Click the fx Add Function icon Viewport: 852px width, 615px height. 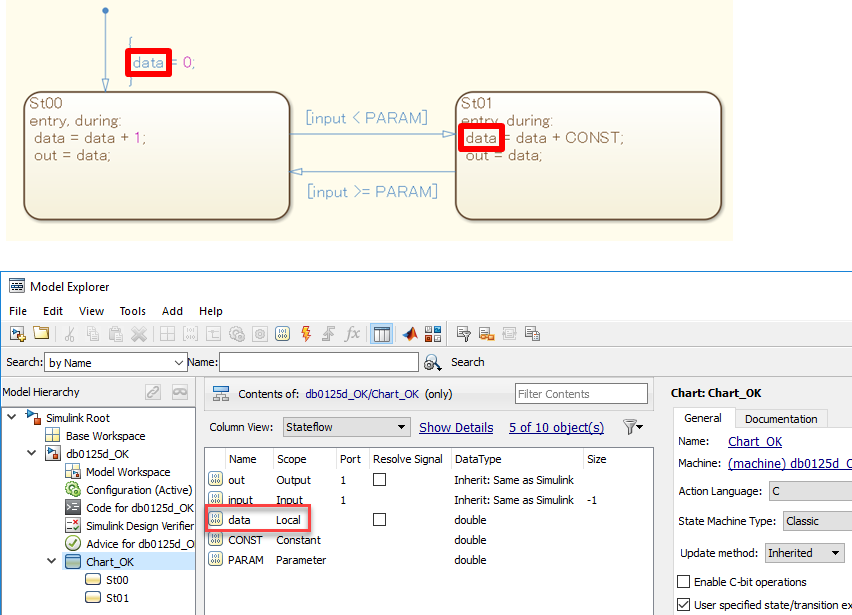(352, 334)
